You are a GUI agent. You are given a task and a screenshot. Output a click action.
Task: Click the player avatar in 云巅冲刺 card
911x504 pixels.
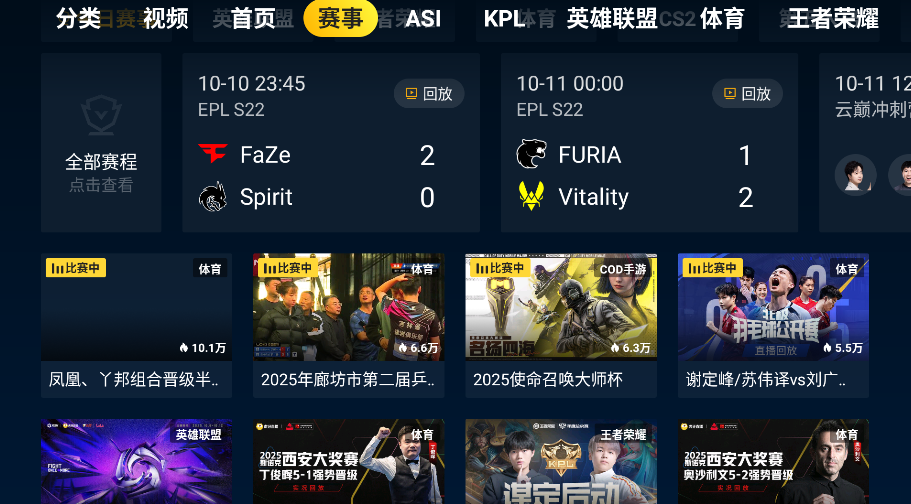click(x=855, y=174)
